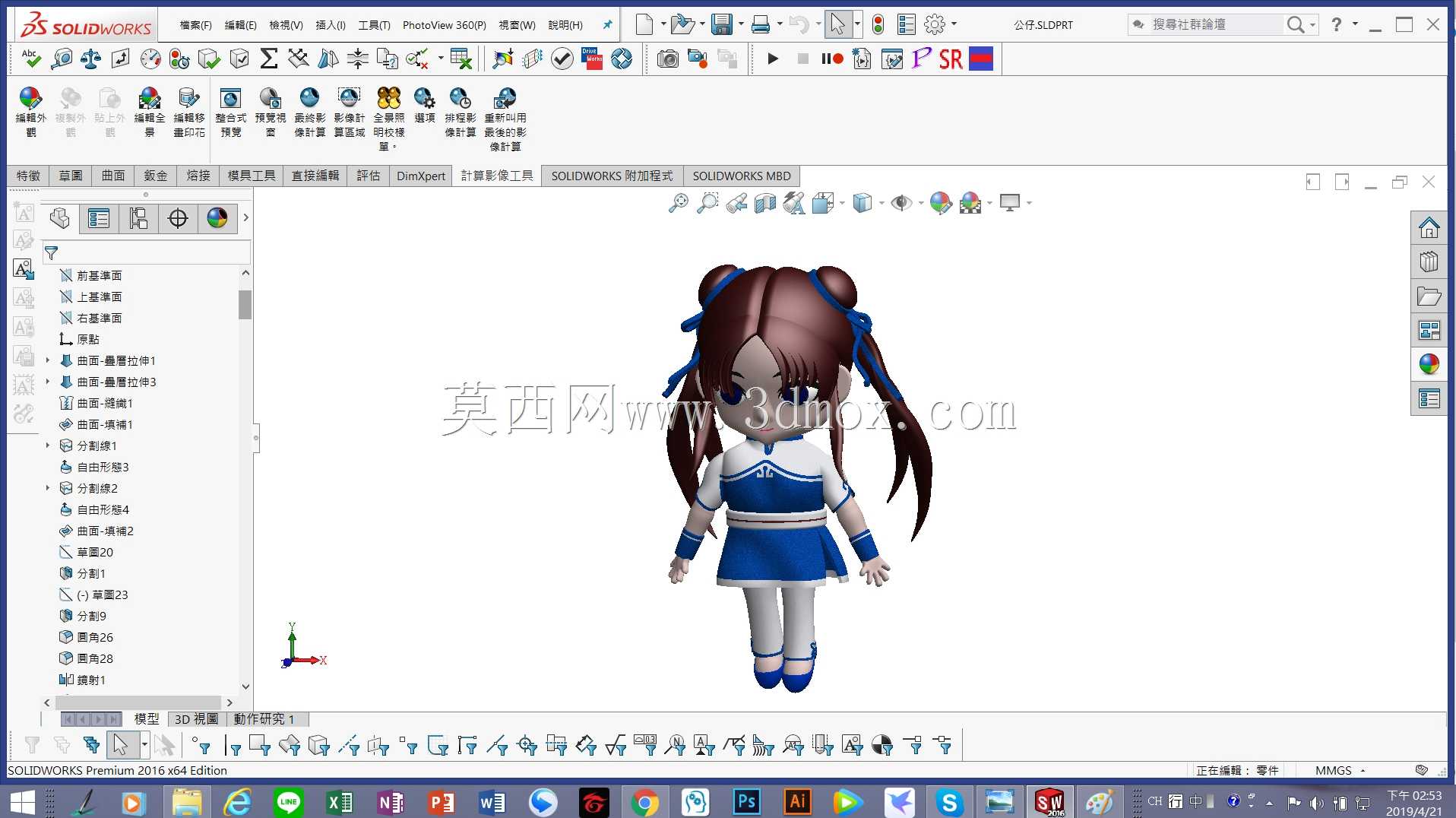Expand the 分割線1 tree node
The image size is (1456, 818).
click(x=48, y=445)
